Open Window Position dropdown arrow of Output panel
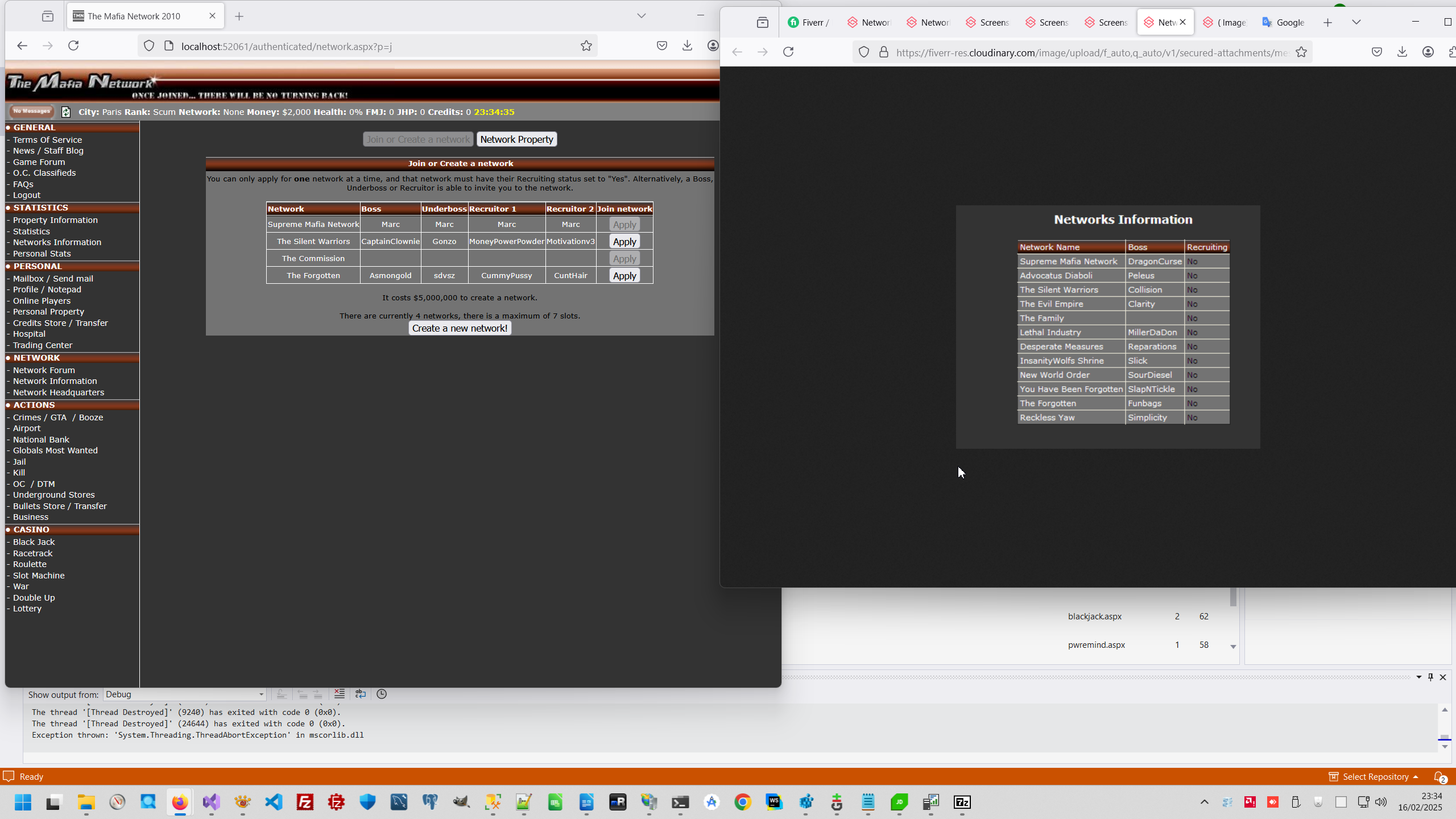This screenshot has height=819, width=1456. pos(1418,677)
